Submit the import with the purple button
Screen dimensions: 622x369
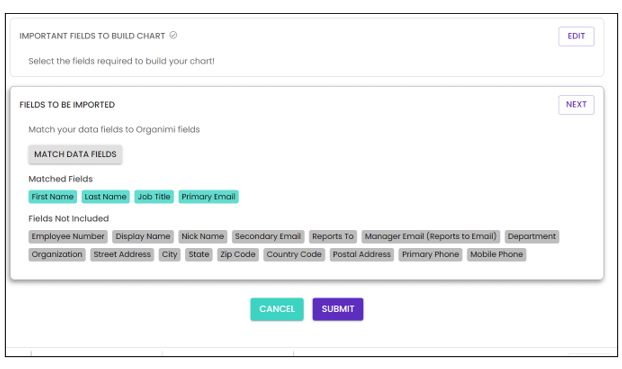coord(338,309)
